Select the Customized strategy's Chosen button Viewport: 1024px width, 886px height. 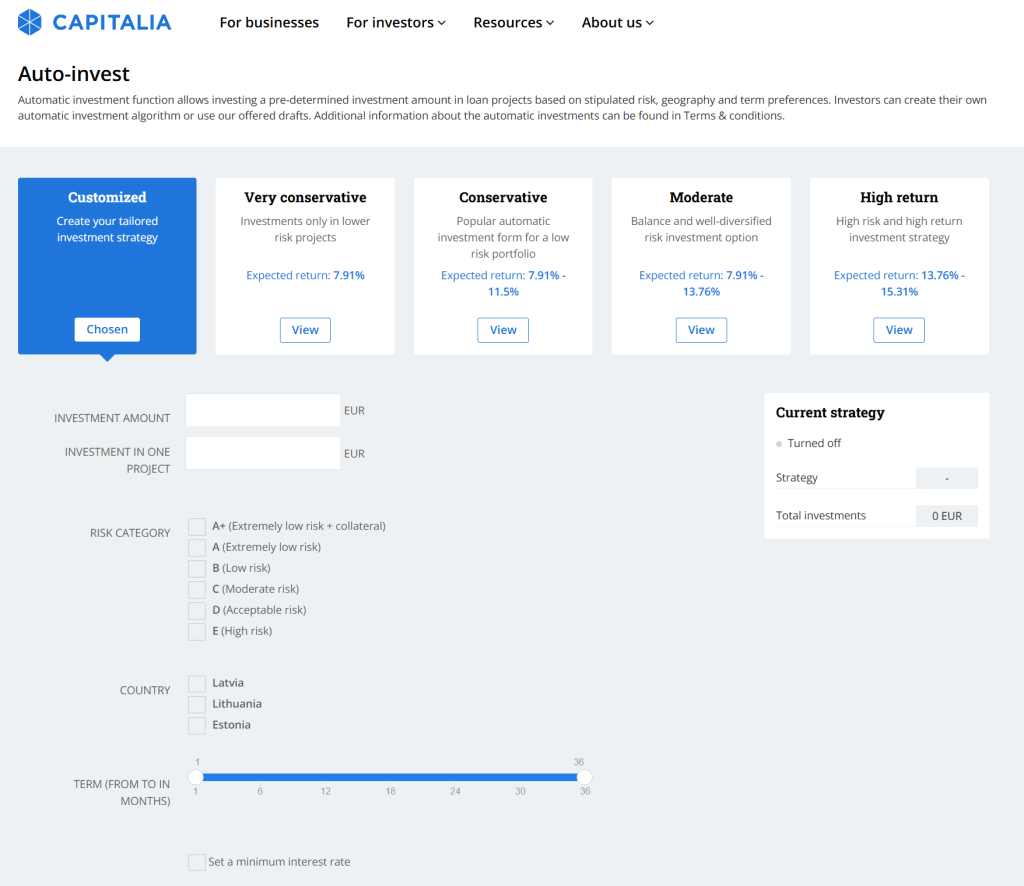(107, 329)
